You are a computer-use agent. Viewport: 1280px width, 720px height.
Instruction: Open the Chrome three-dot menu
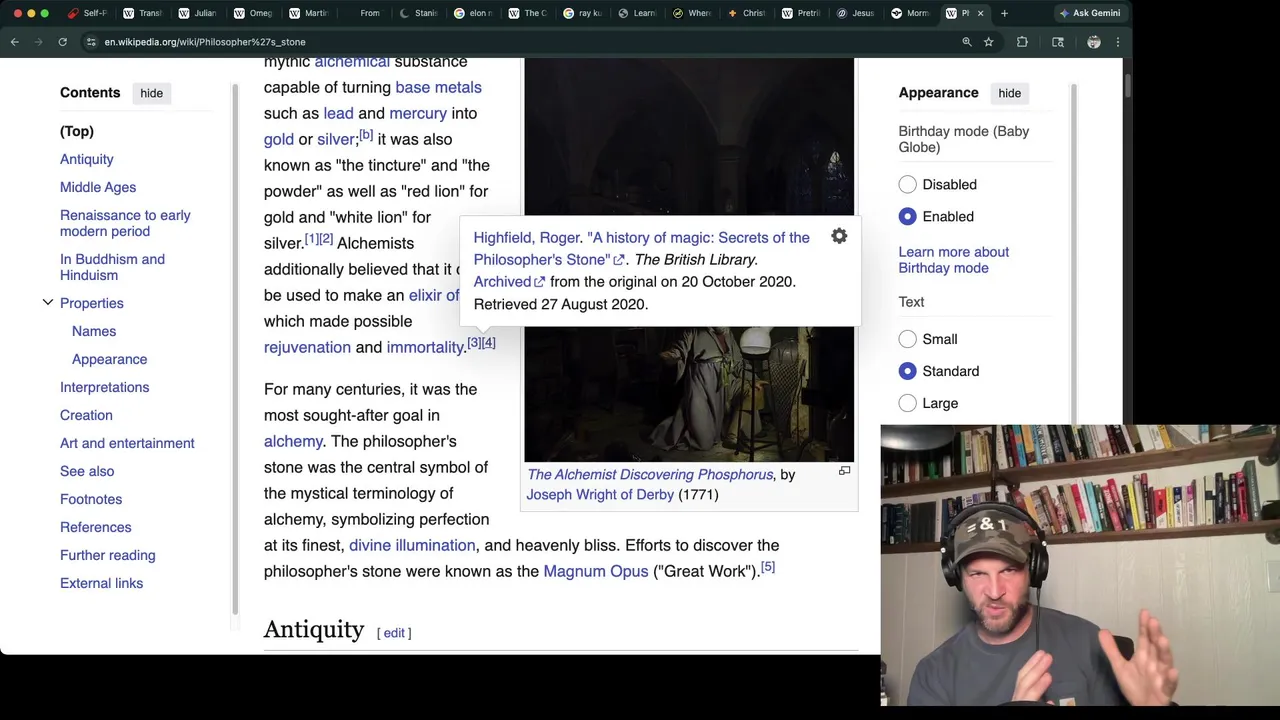(1117, 42)
